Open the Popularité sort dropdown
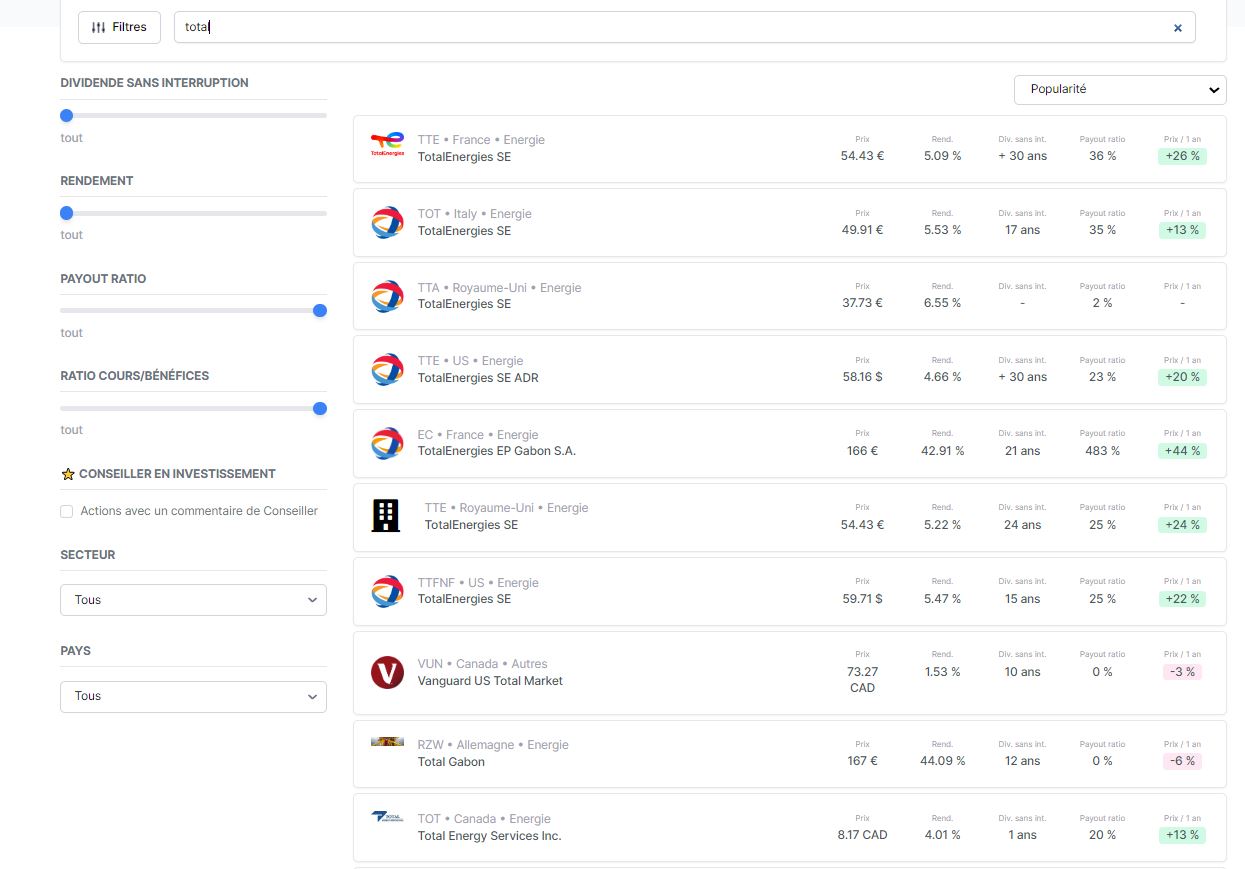 [x=1120, y=89]
